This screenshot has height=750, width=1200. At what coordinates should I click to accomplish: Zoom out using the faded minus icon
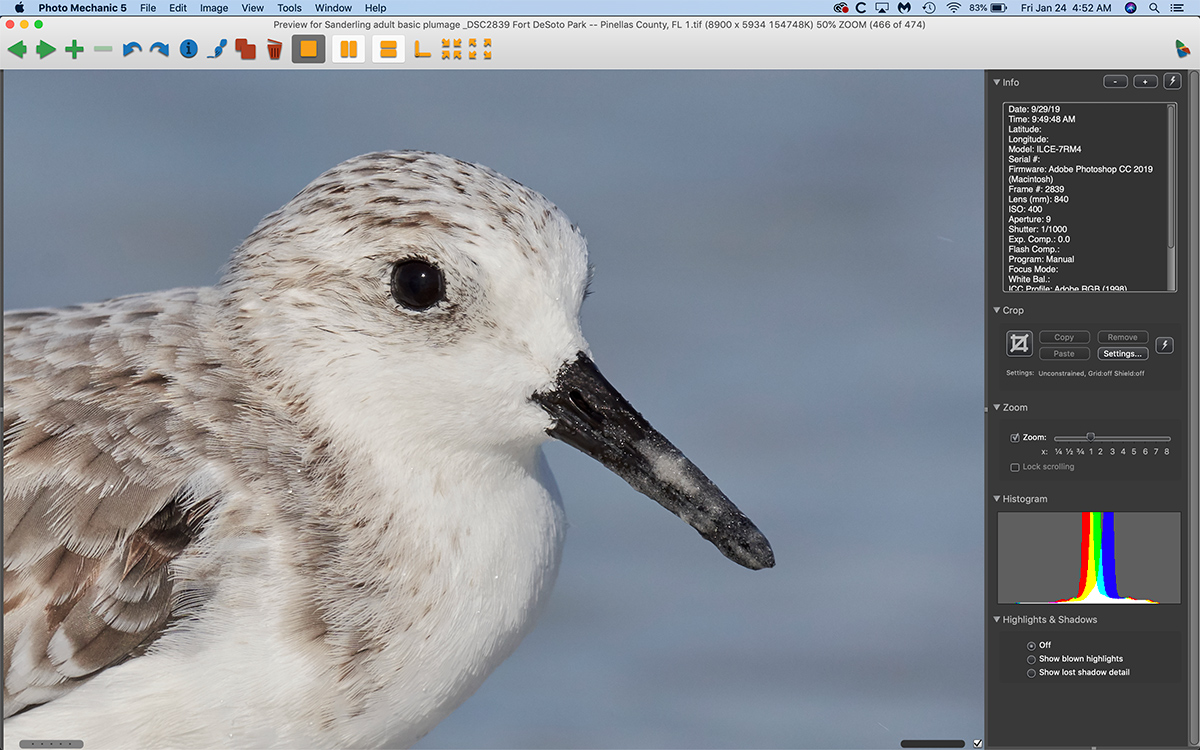tap(103, 49)
